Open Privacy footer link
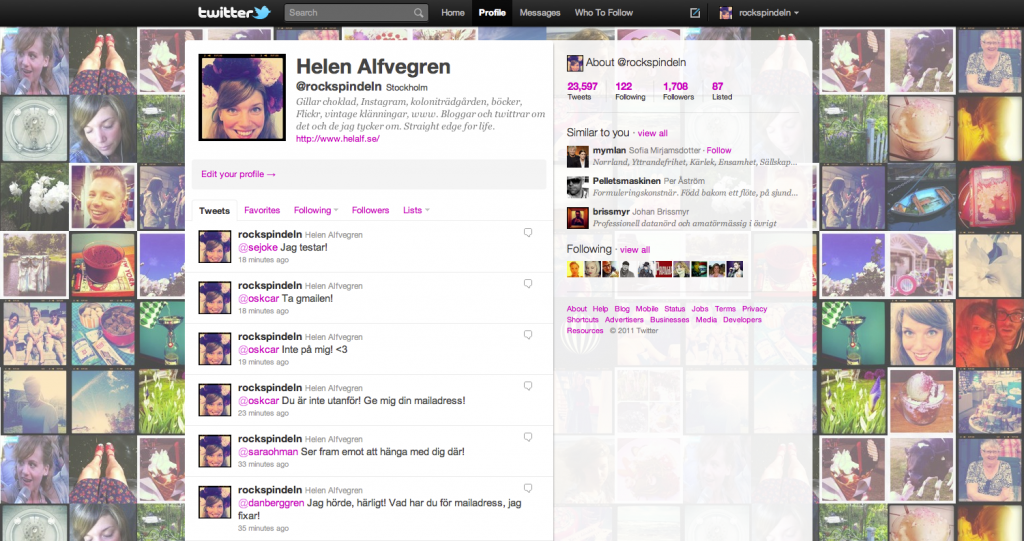The image size is (1024, 541). coord(754,308)
